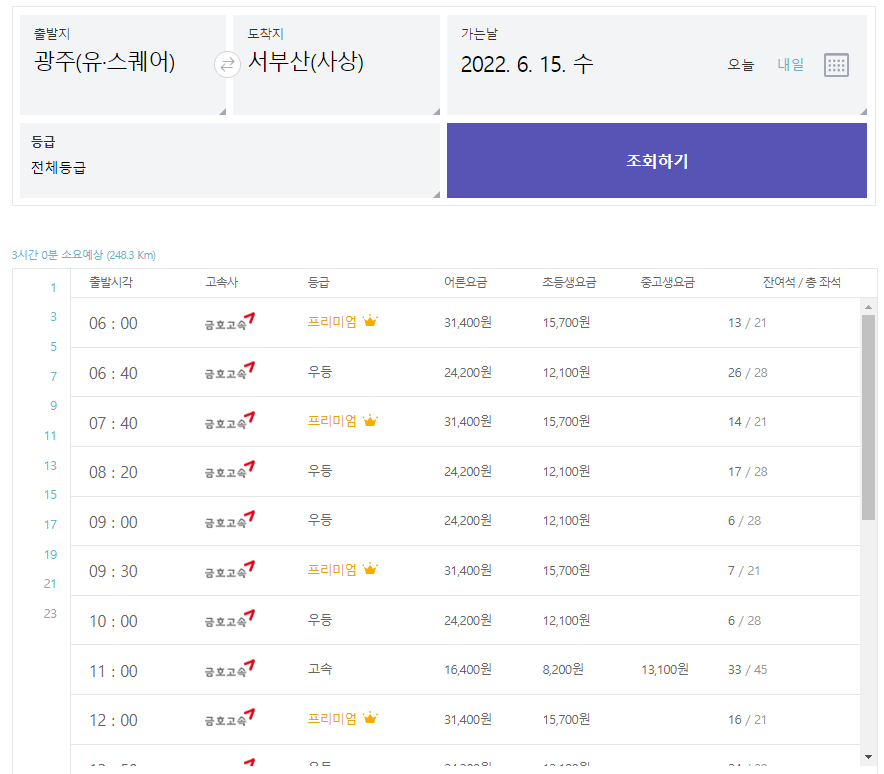This screenshot has height=774, width=884.
Task: Jump to hour 5 in time index
Action: click(x=53, y=347)
